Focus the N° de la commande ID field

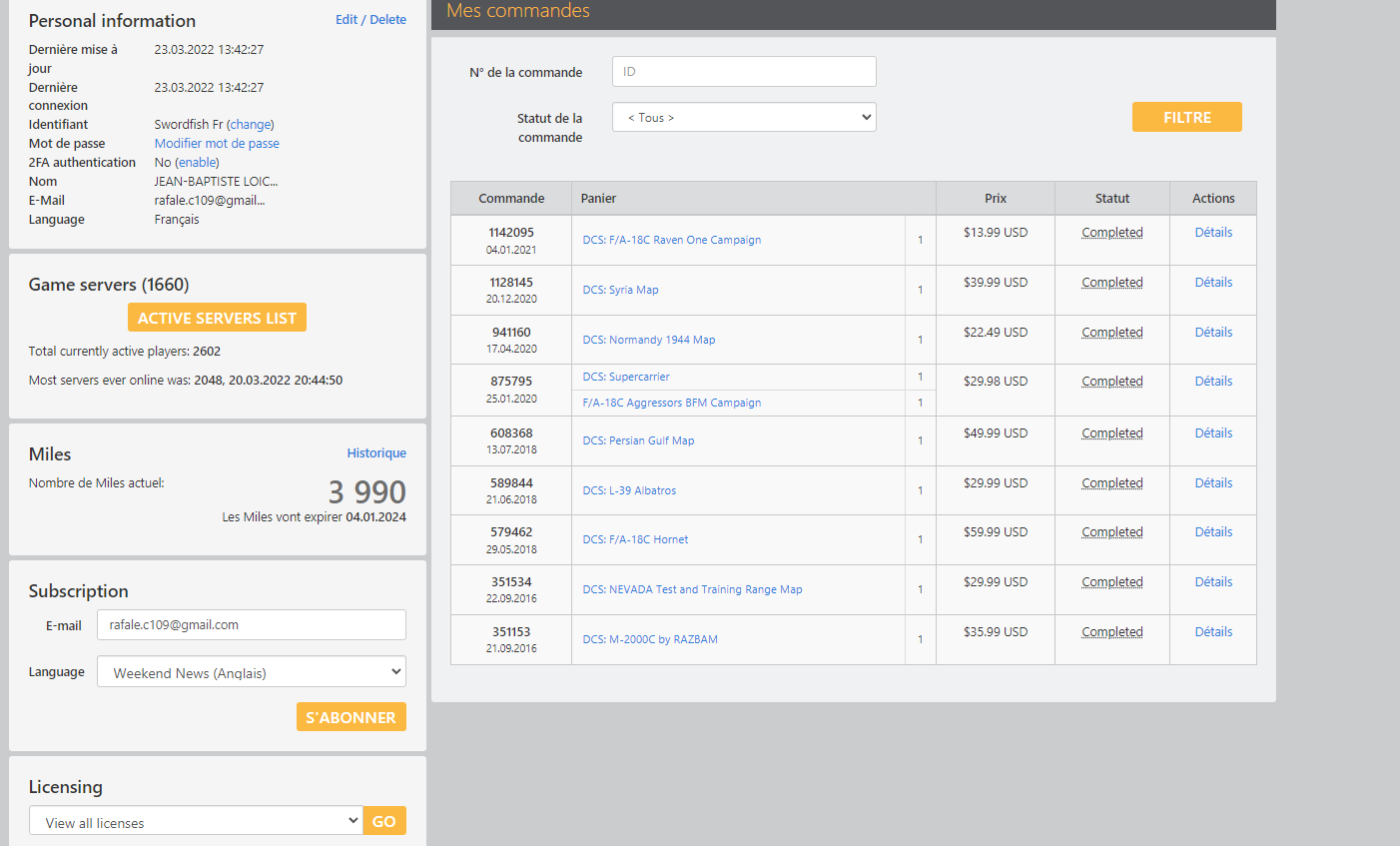(744, 72)
